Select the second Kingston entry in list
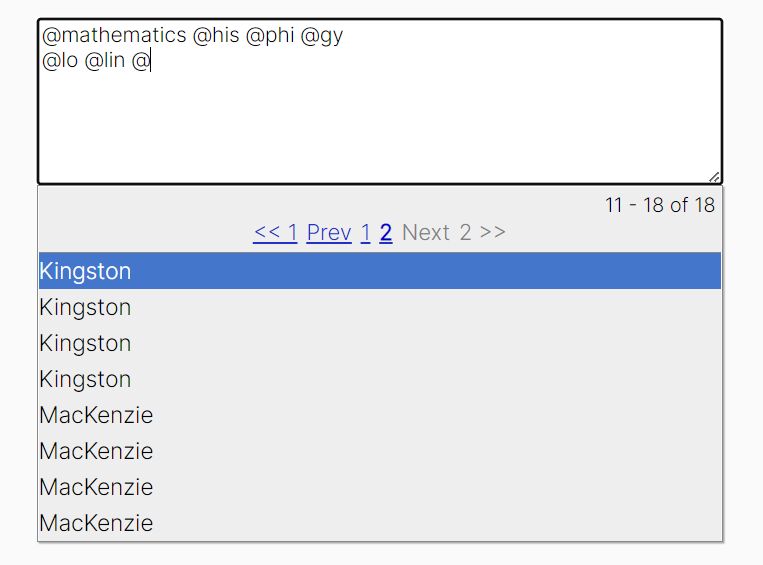The width and height of the screenshot is (763, 565). point(380,307)
